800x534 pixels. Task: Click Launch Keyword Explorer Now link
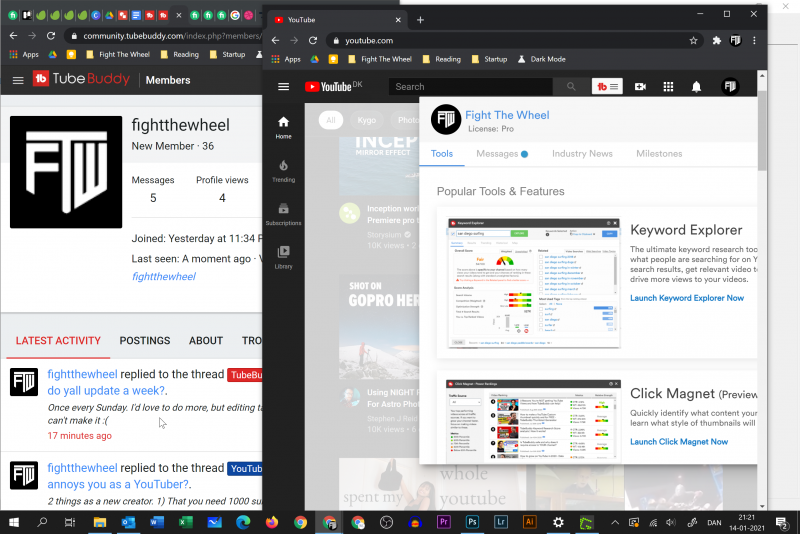coord(686,298)
